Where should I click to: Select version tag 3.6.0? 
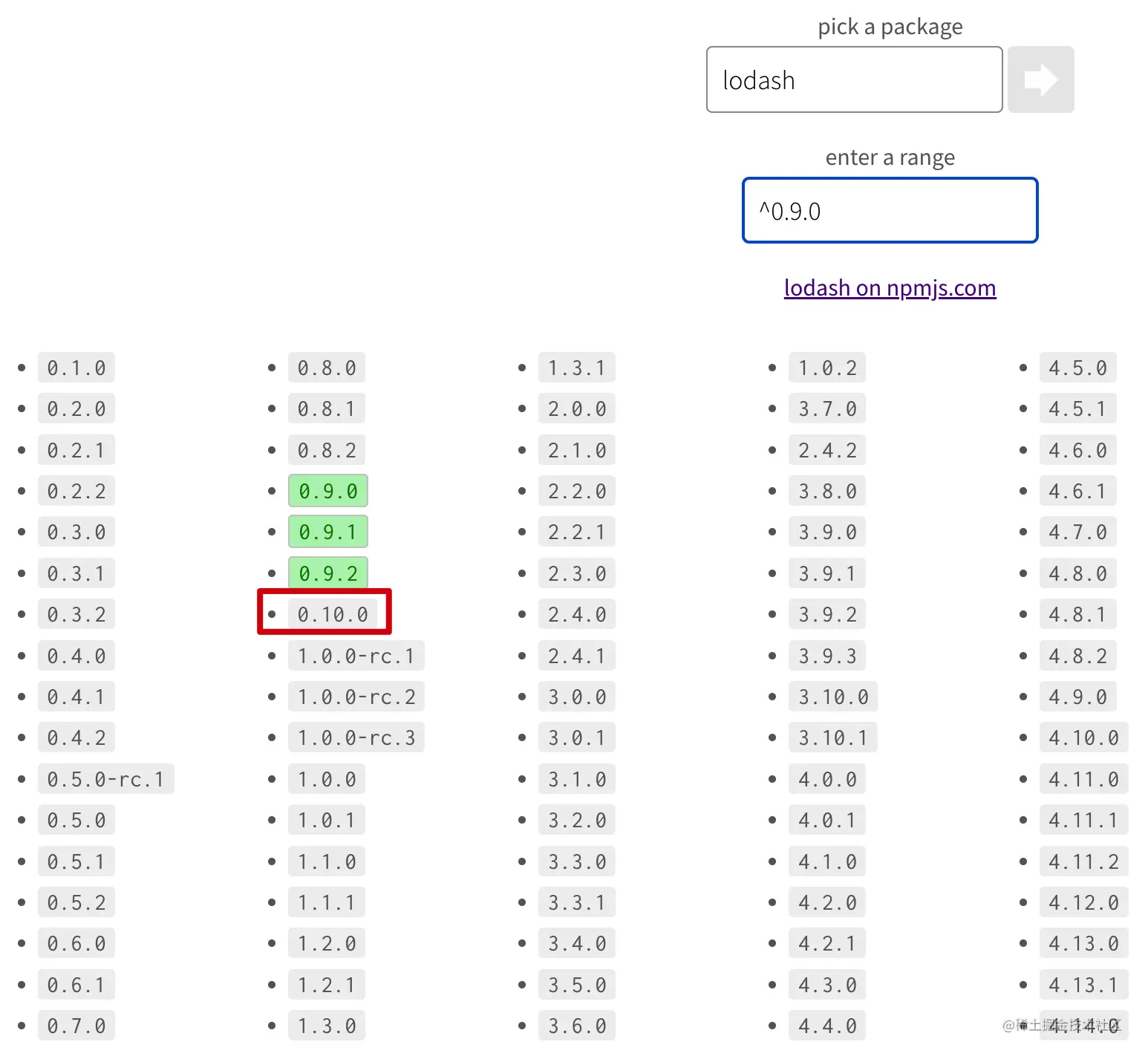[577, 1026]
